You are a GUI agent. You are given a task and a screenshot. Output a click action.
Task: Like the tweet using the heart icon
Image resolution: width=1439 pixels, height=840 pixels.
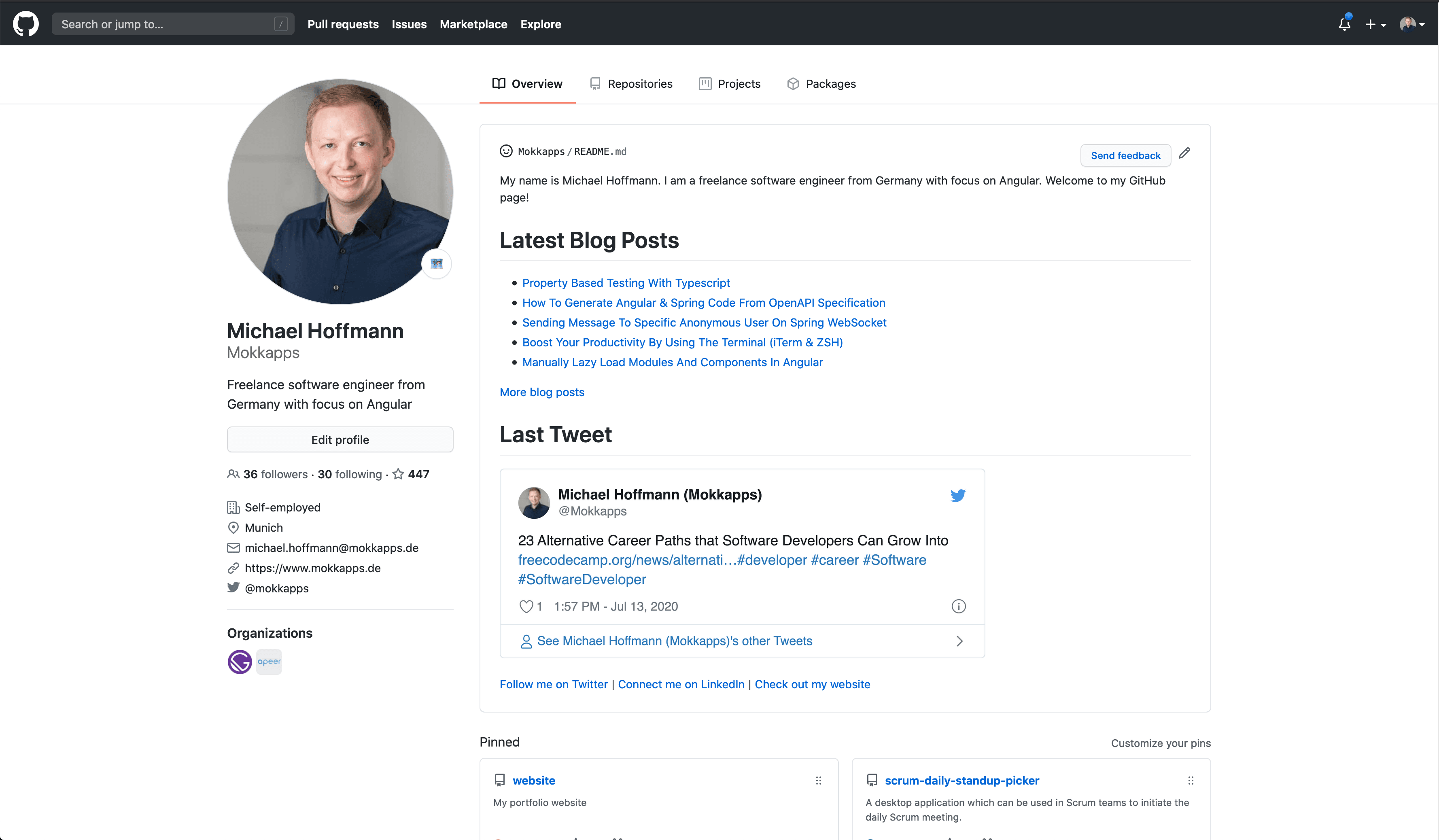(x=526, y=606)
